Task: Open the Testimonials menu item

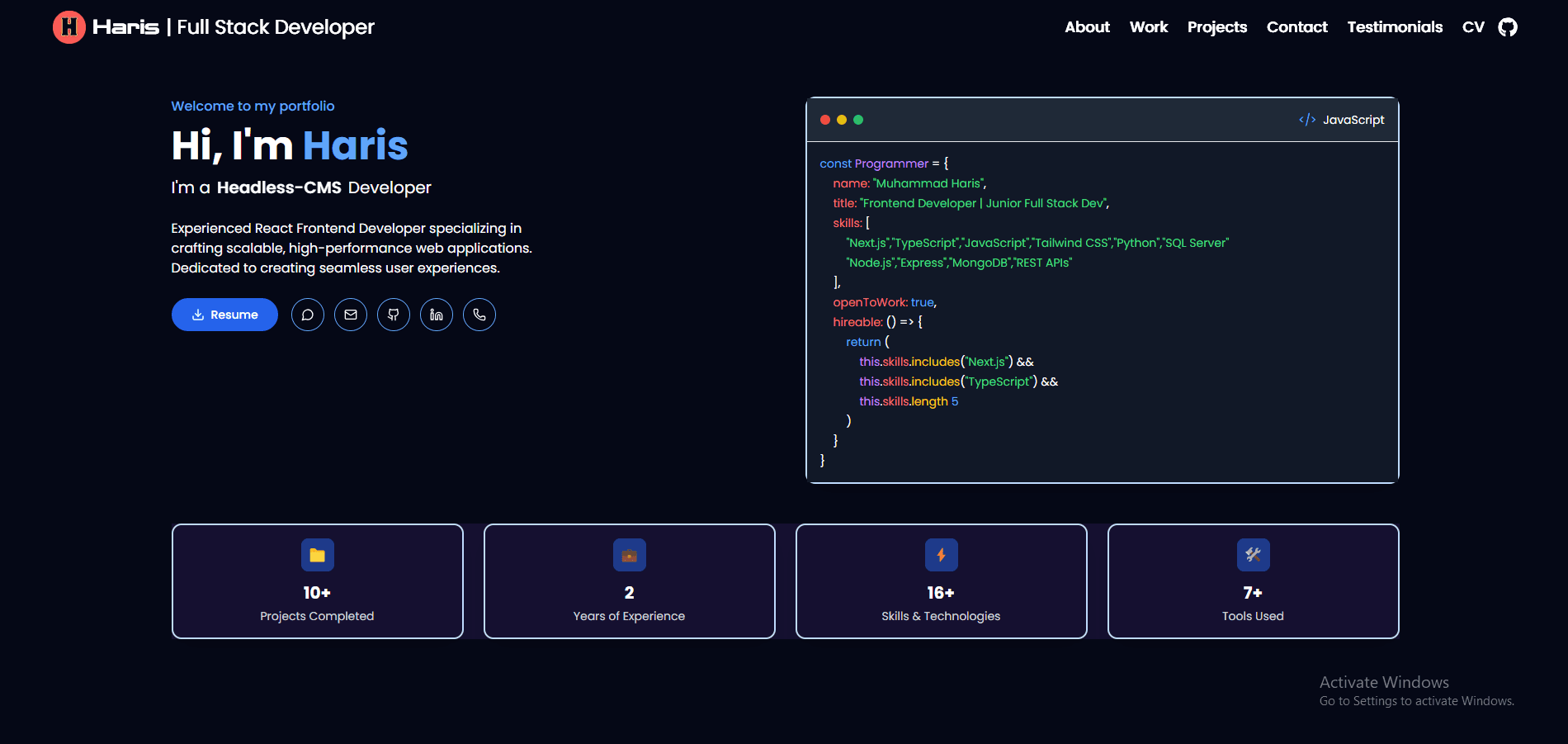Action: pos(1395,26)
